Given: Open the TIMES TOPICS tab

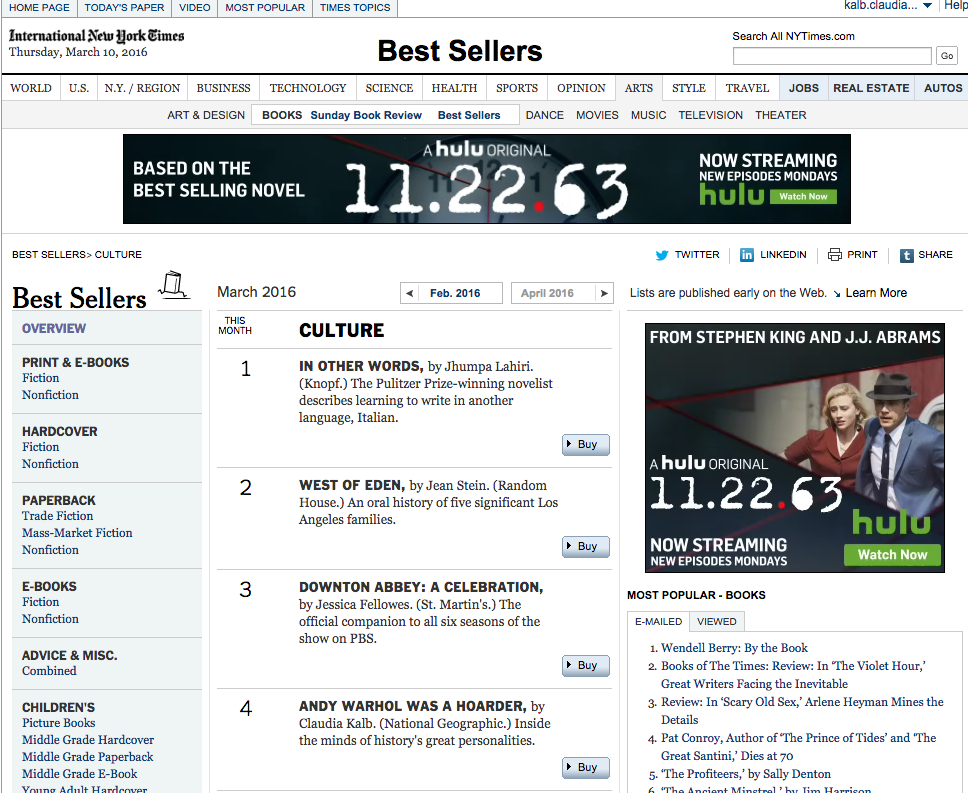Looking at the screenshot, I should (x=355, y=7).
